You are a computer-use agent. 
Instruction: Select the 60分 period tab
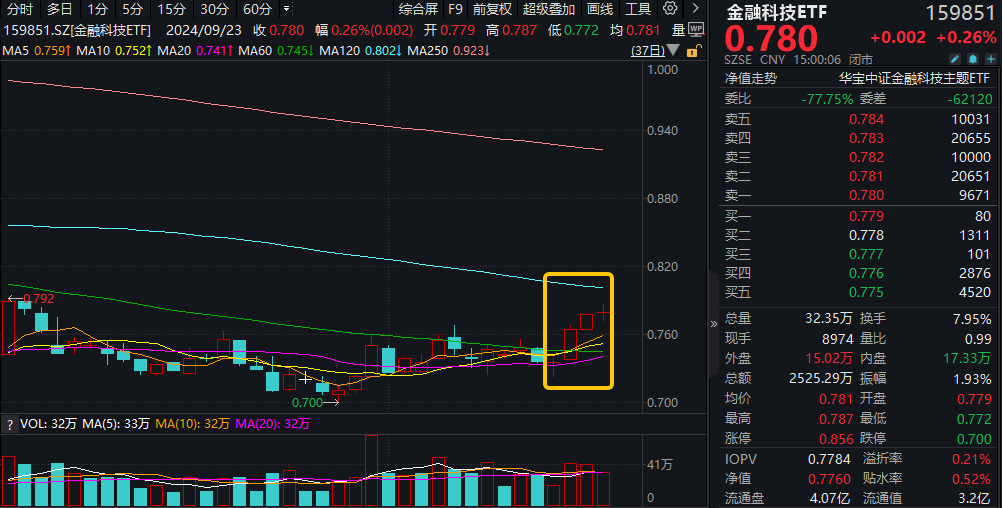258,9
